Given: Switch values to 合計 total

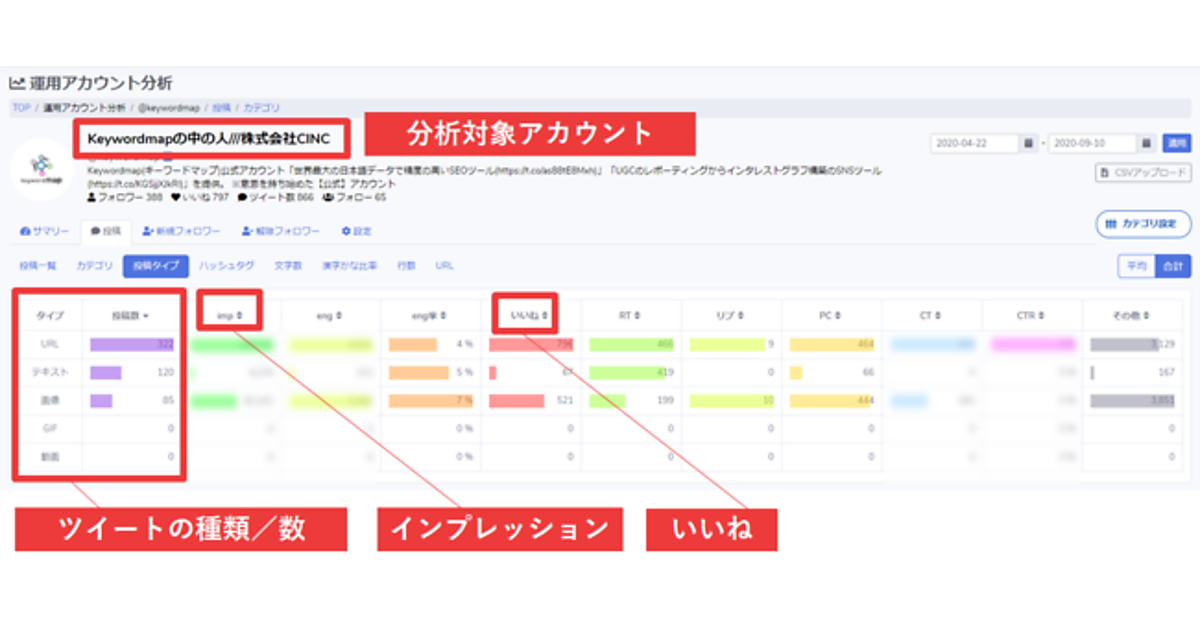Looking at the screenshot, I should [x=1173, y=266].
